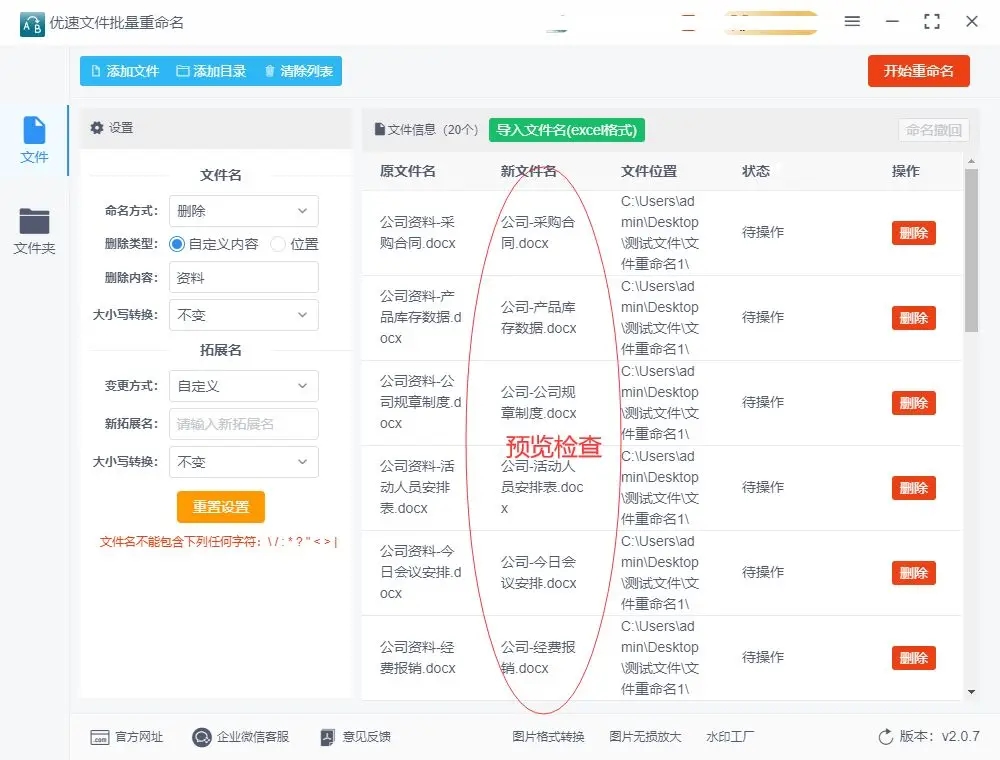Open 图片格式转换 link
The height and width of the screenshot is (760, 1000).
pos(548,737)
